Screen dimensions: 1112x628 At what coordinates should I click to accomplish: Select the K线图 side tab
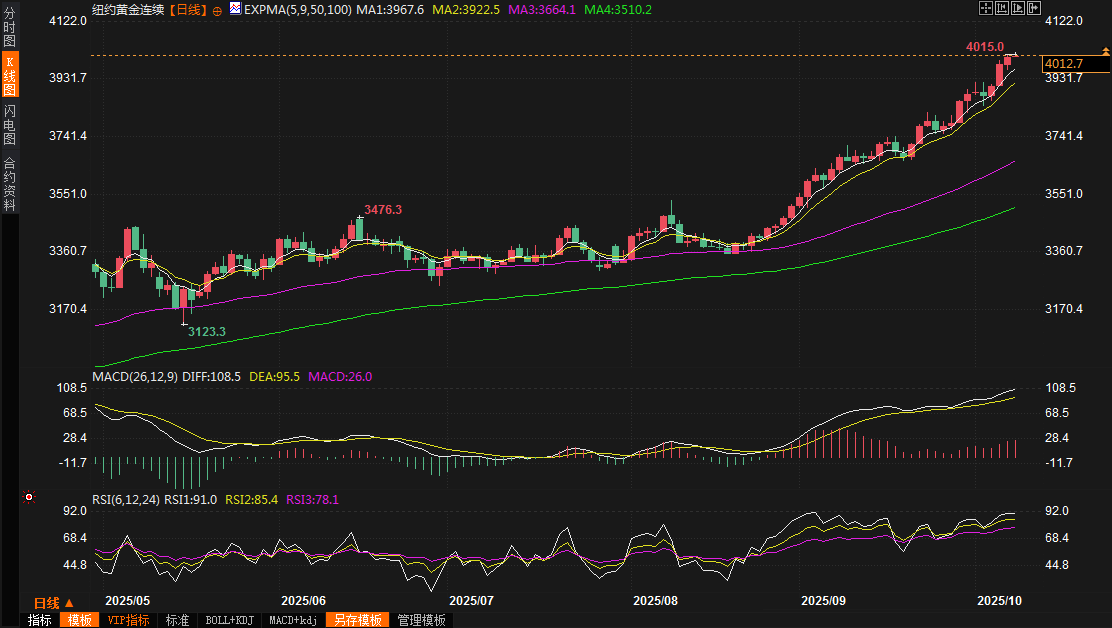[9, 76]
